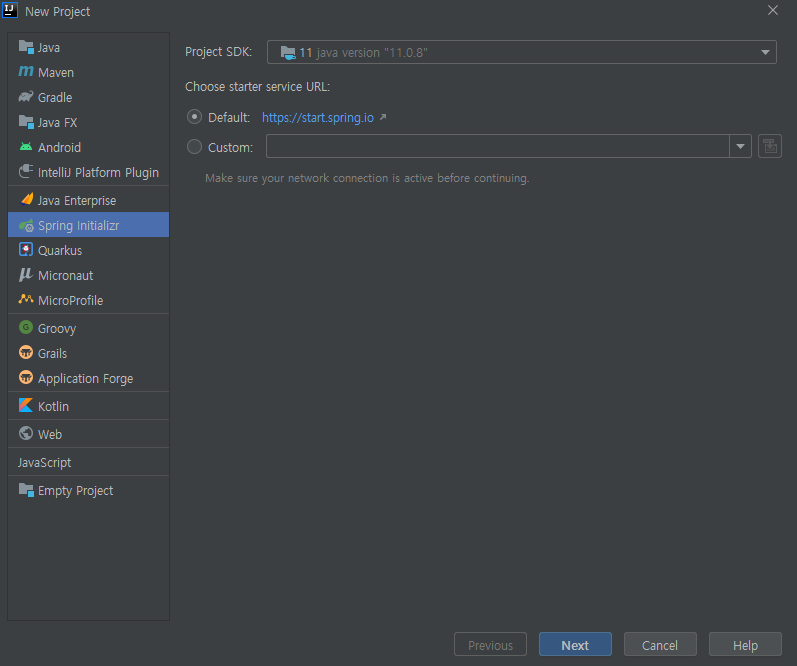The image size is (797, 666).
Task: Select the Groovy list entry
Action: pos(88,328)
